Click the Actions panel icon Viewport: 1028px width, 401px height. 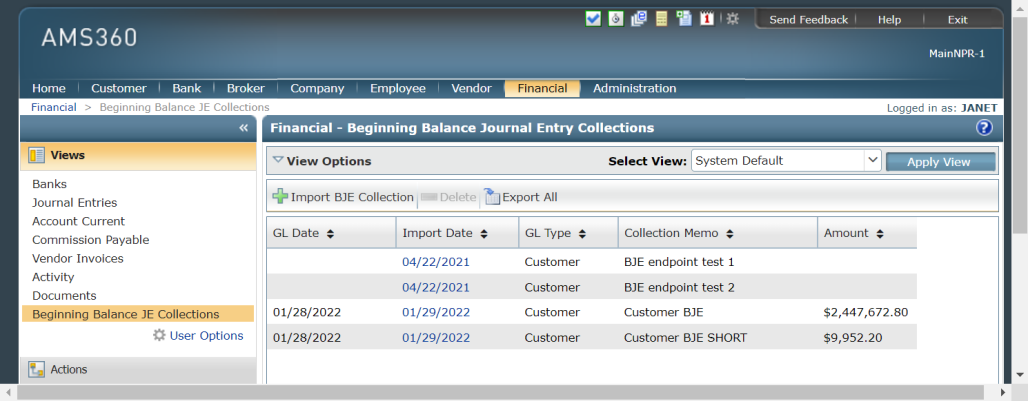click(x=37, y=370)
